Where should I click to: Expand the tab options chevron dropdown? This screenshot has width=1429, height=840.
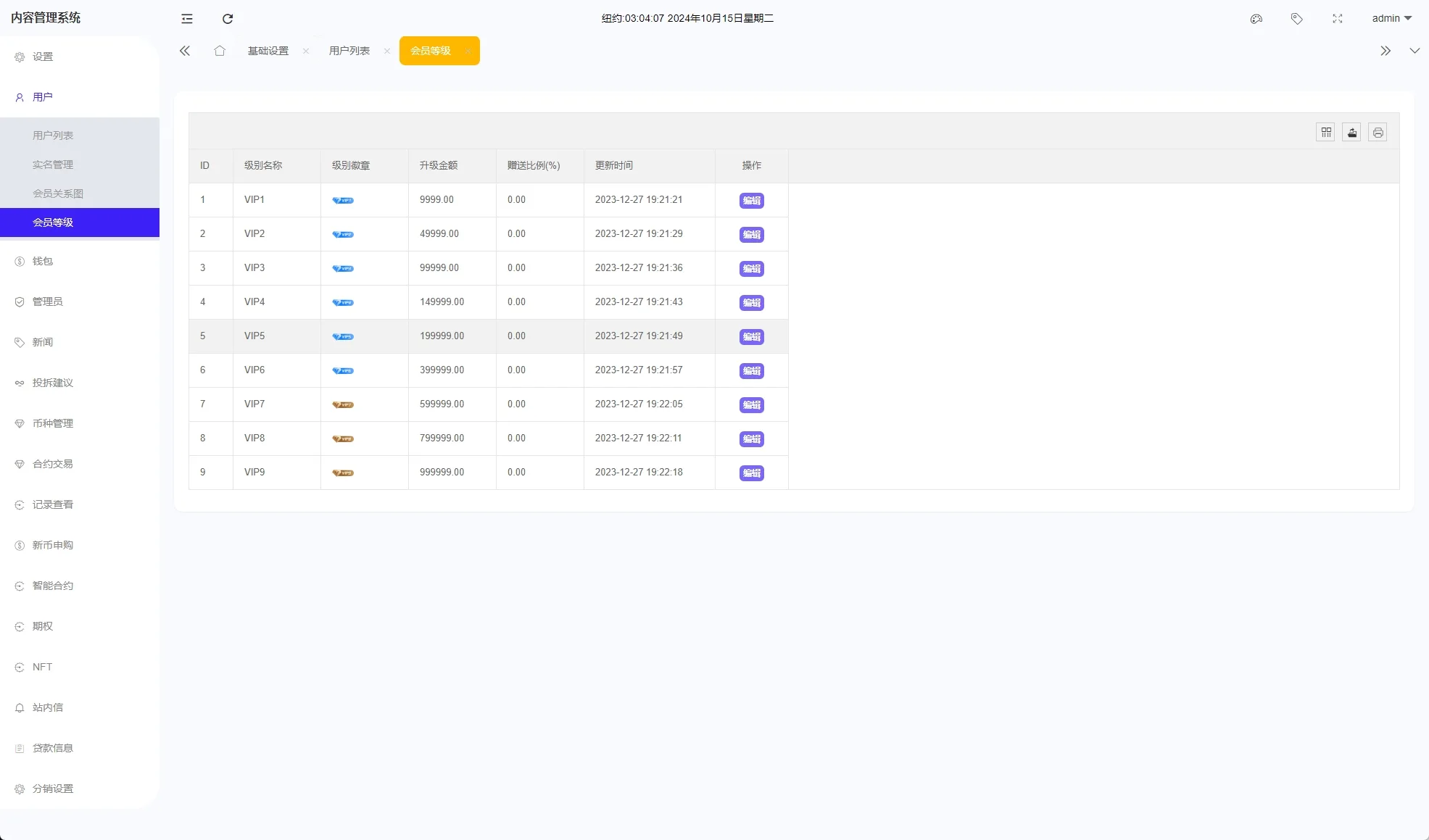(1414, 51)
